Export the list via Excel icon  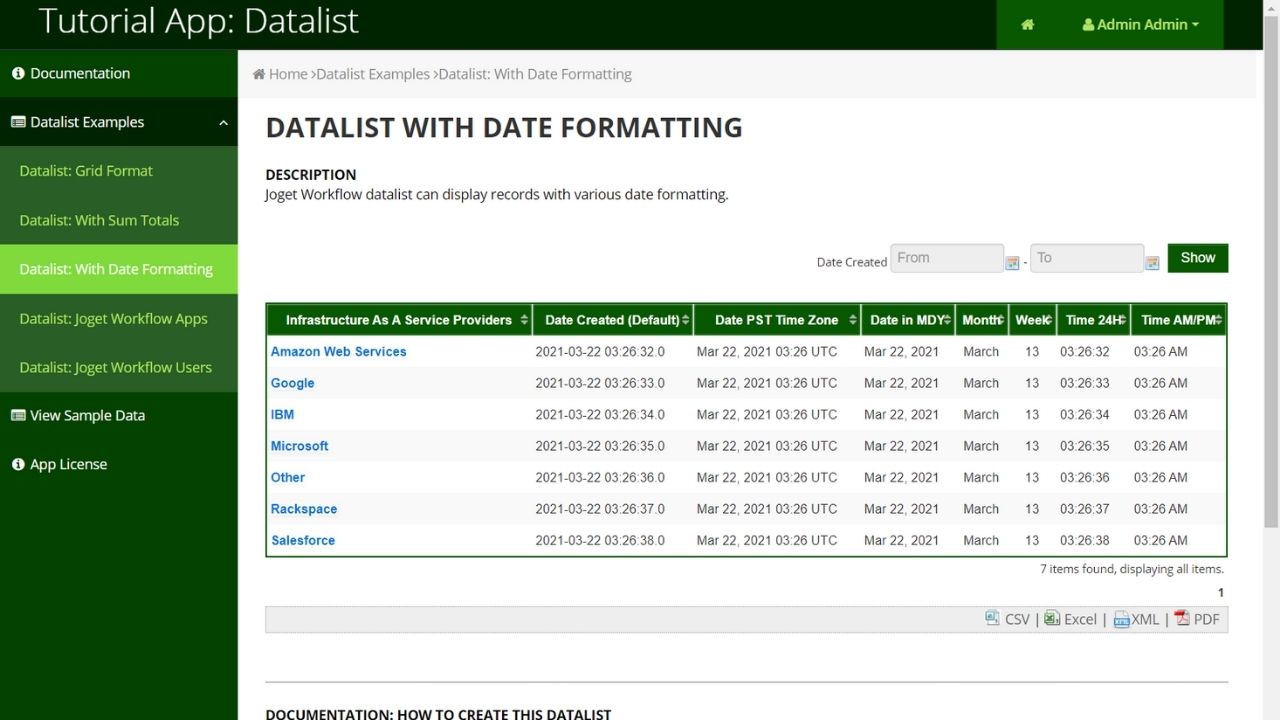pyautogui.click(x=1052, y=619)
